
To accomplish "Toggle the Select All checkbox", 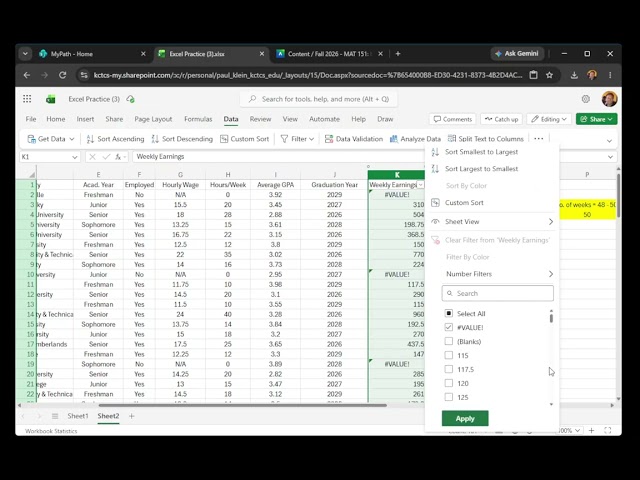I will point(449,313).
